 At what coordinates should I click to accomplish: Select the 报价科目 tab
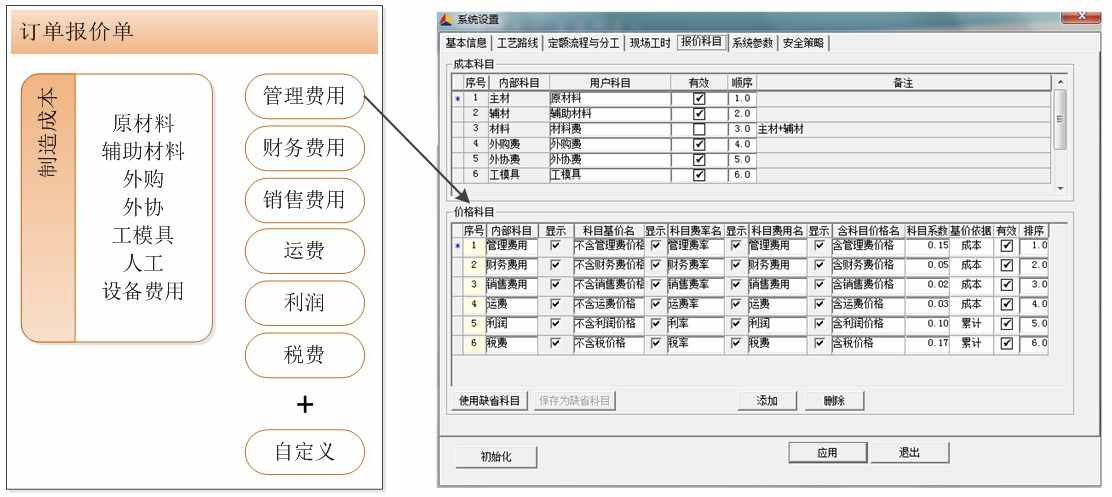(x=701, y=42)
